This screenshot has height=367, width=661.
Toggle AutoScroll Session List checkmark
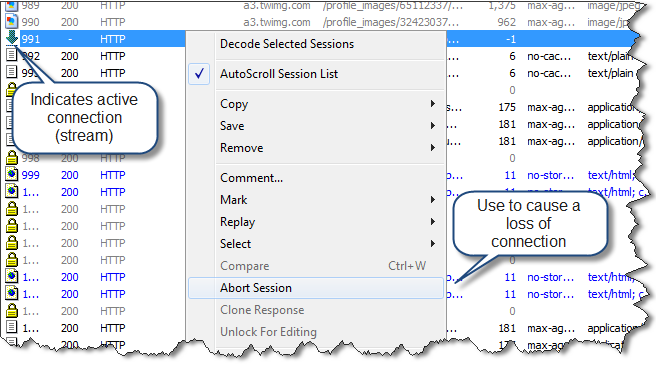point(199,74)
